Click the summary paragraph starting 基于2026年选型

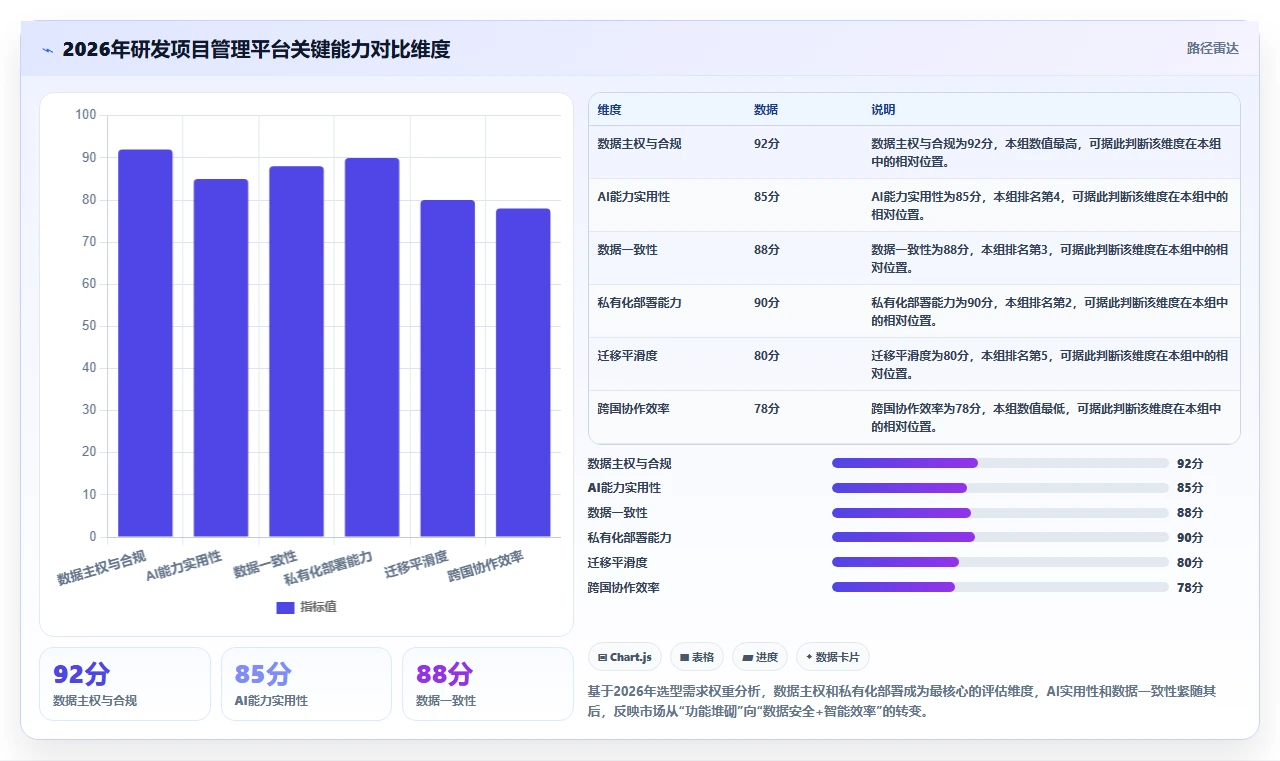click(x=901, y=702)
